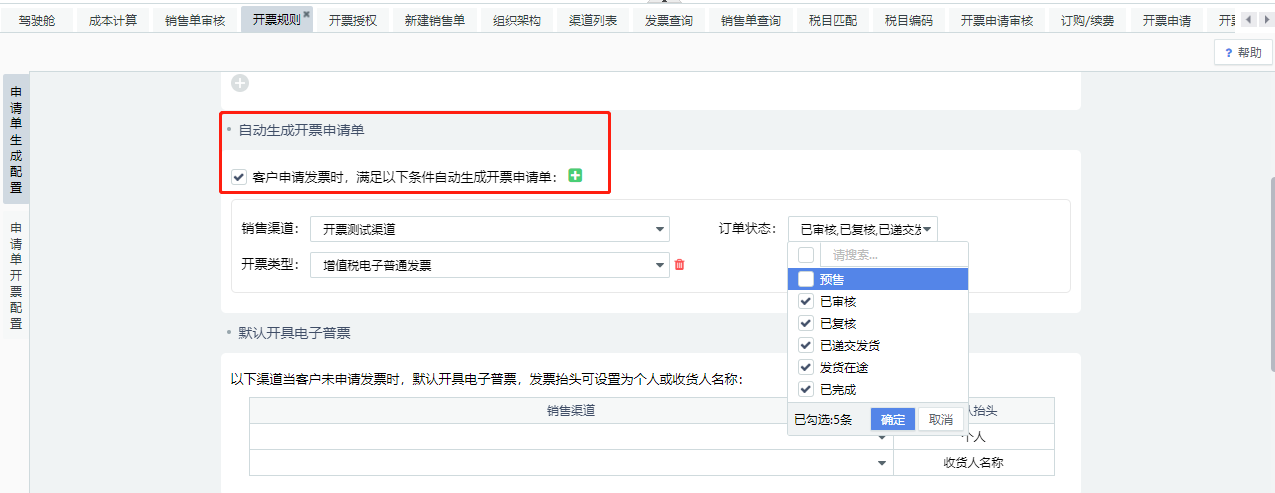
Task: Click the grey circular plus icon at top
Action: (239, 84)
